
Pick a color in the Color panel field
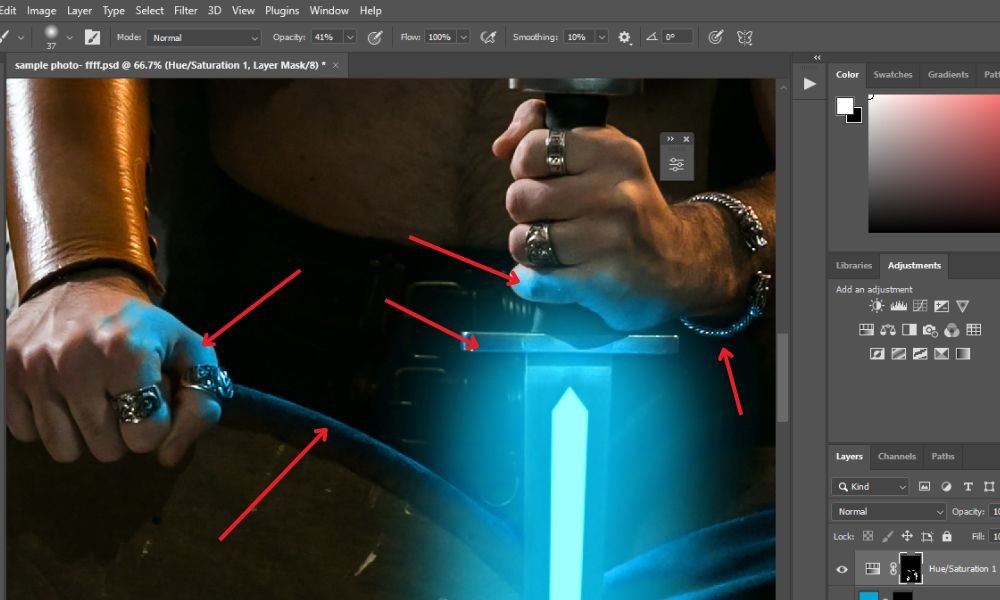pos(934,164)
